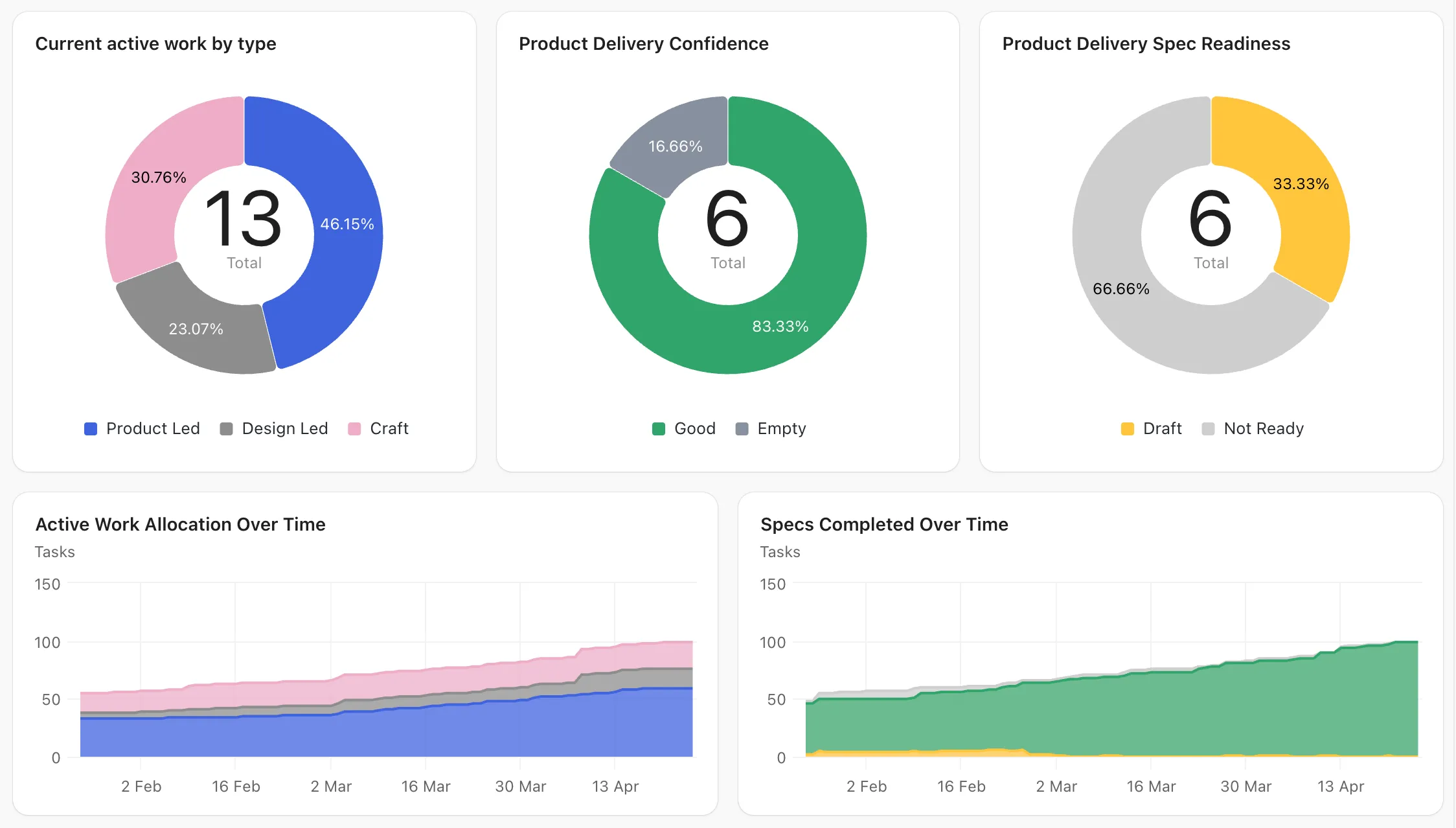Toggle the Craft legend label
Screen dimensions: 1456x828
click(389, 429)
